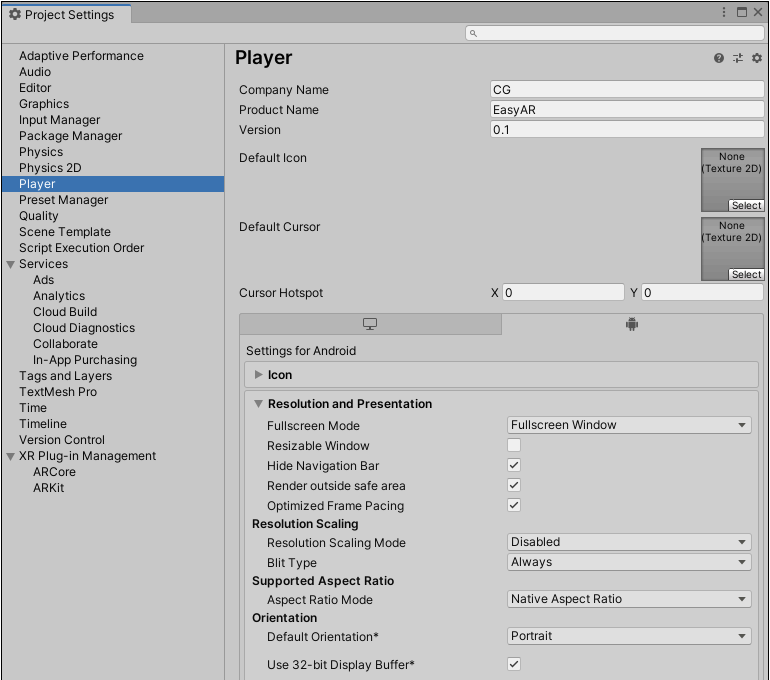Enable the Resizable Window checkbox
770x680 pixels.
[x=514, y=446]
